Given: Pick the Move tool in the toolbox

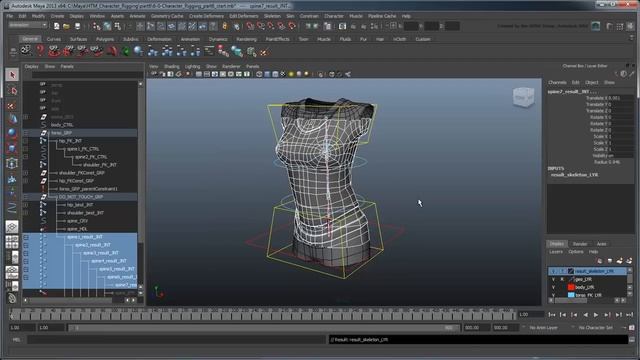Looking at the screenshot, I should coord(12,119).
